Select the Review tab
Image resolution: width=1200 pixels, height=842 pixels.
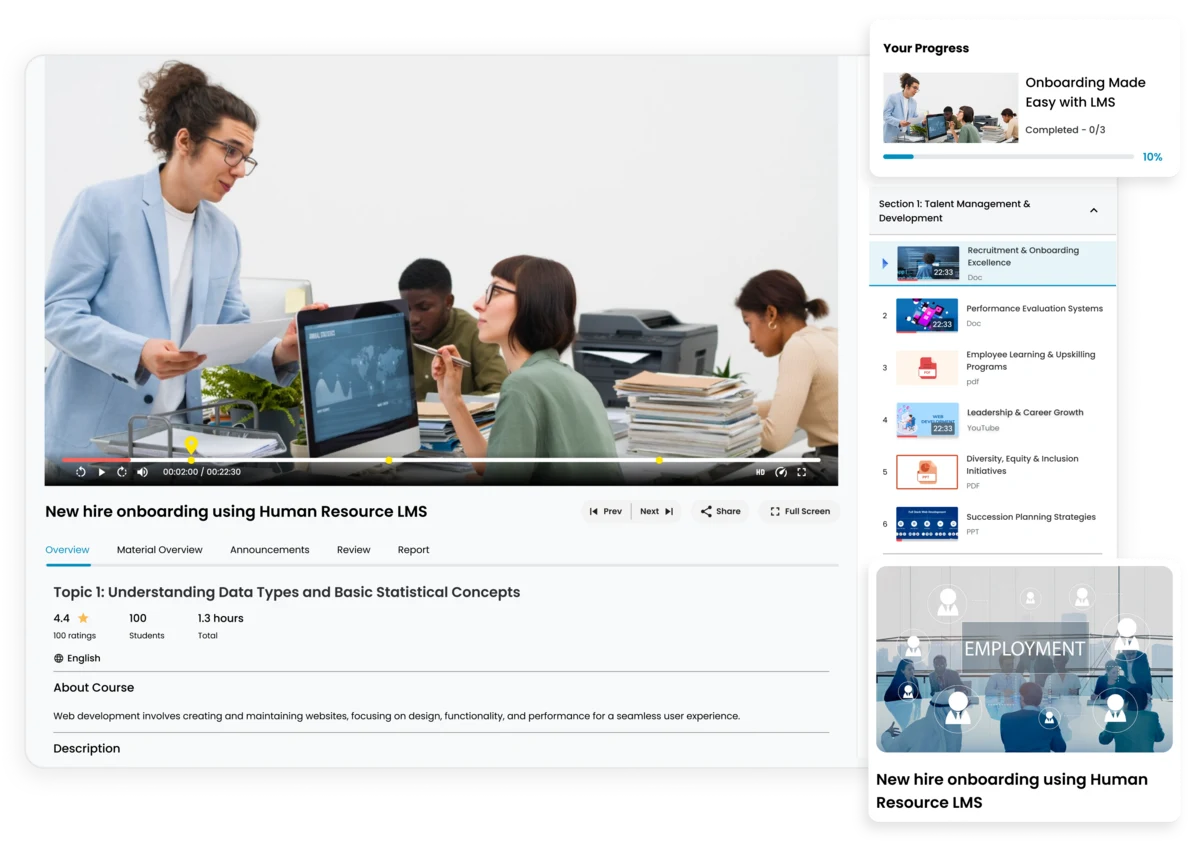[x=353, y=549]
